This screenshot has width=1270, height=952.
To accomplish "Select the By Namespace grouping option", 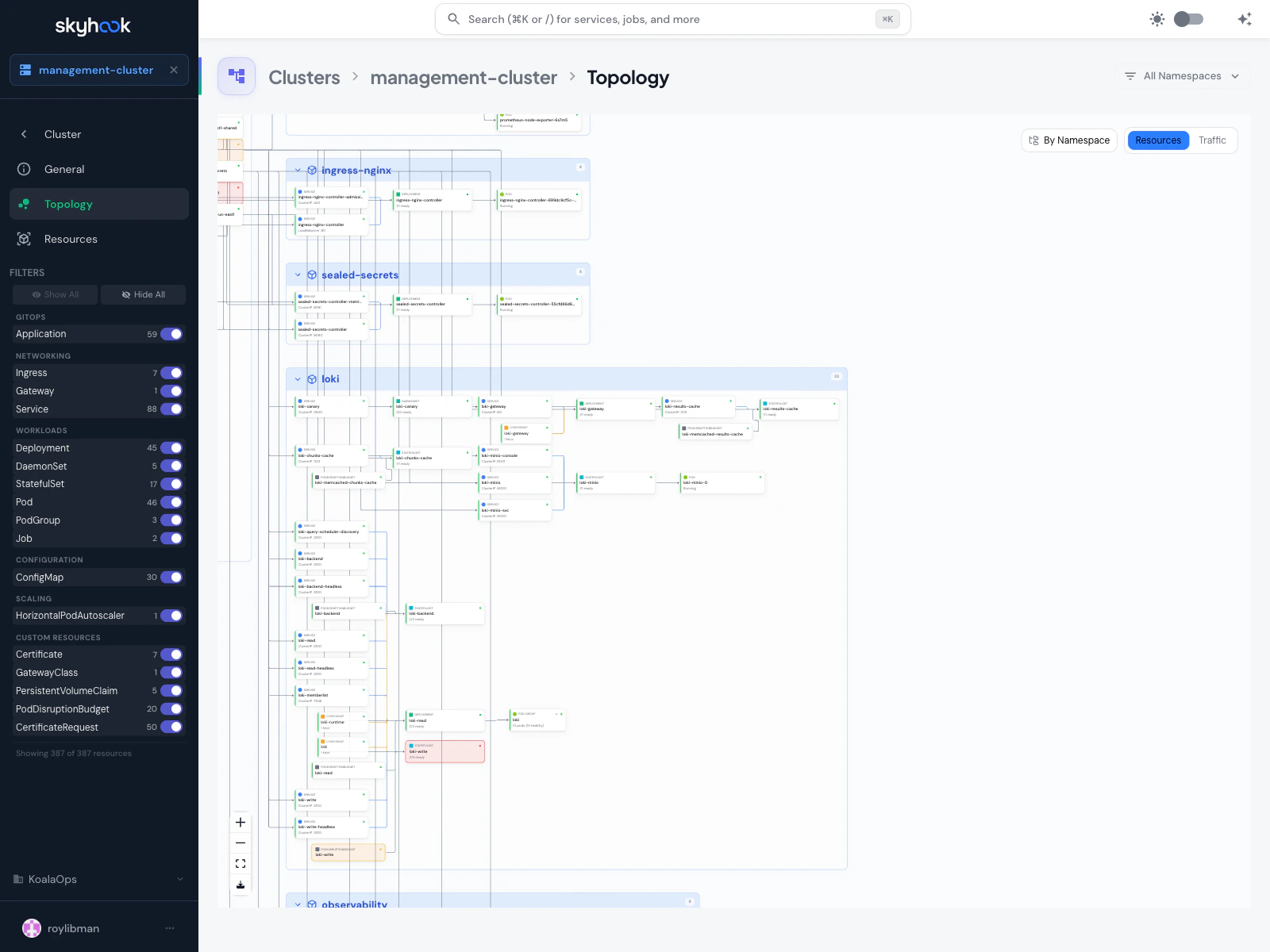I will (x=1069, y=140).
